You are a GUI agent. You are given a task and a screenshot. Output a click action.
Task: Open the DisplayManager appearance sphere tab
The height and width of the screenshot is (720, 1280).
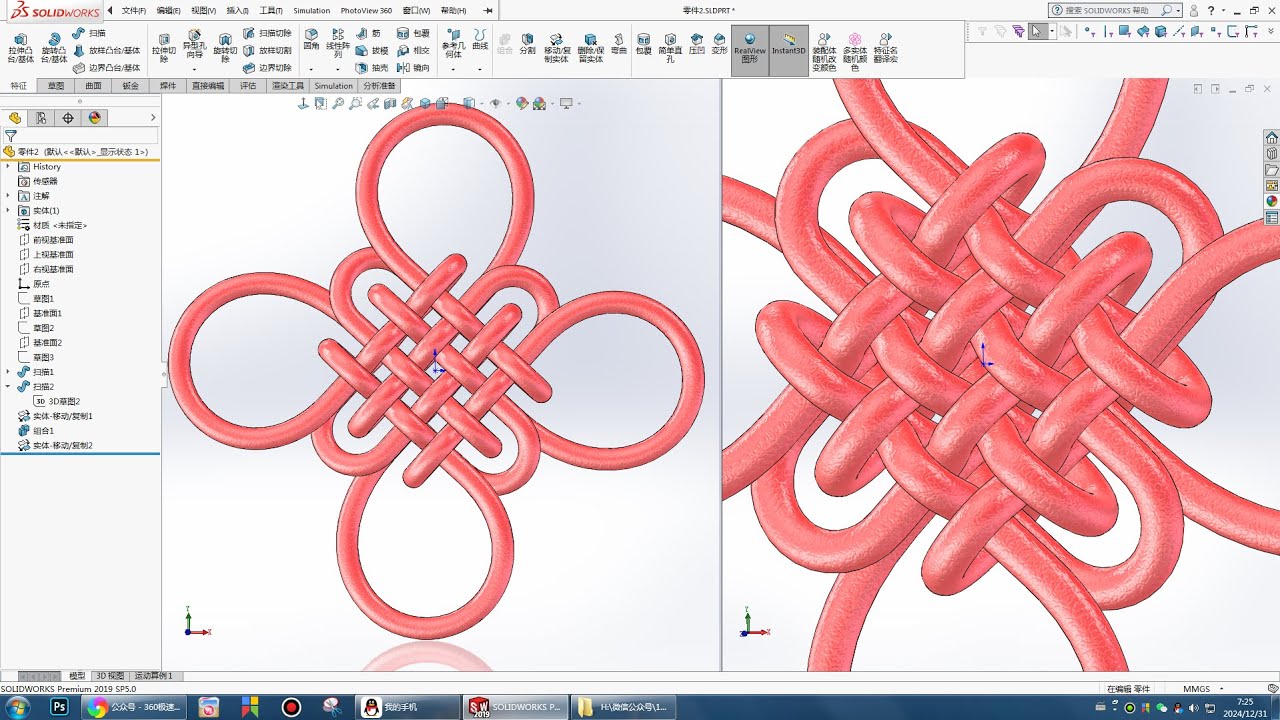(x=94, y=118)
